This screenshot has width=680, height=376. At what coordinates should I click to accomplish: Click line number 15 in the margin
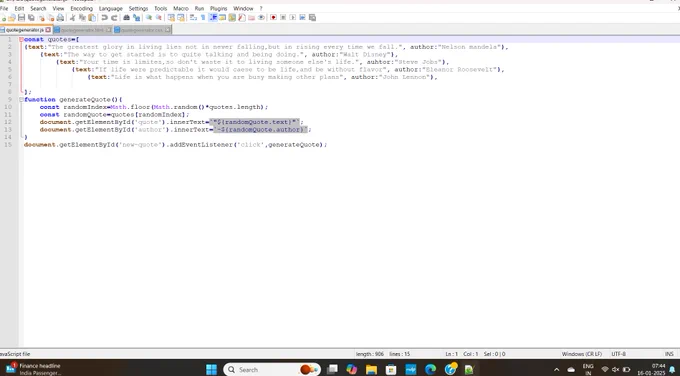tap(8, 144)
